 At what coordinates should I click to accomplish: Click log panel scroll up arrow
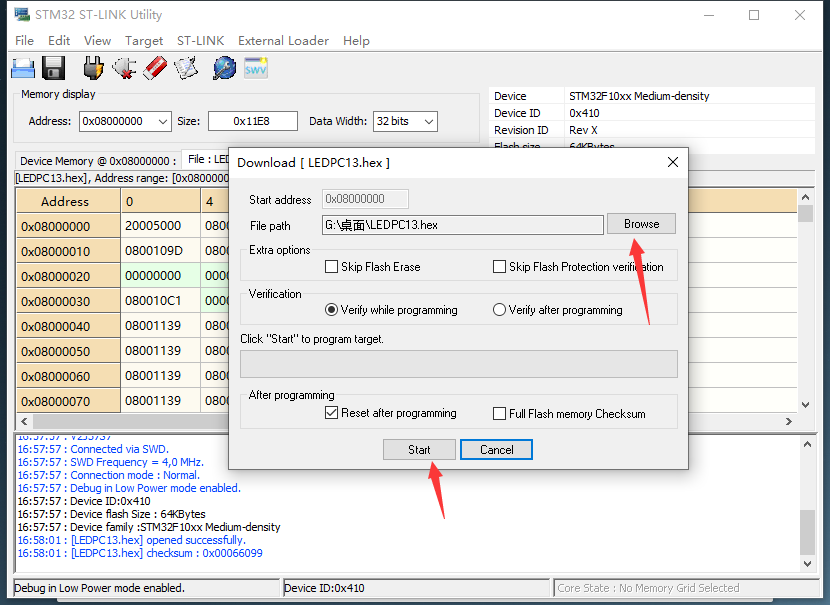click(807, 444)
